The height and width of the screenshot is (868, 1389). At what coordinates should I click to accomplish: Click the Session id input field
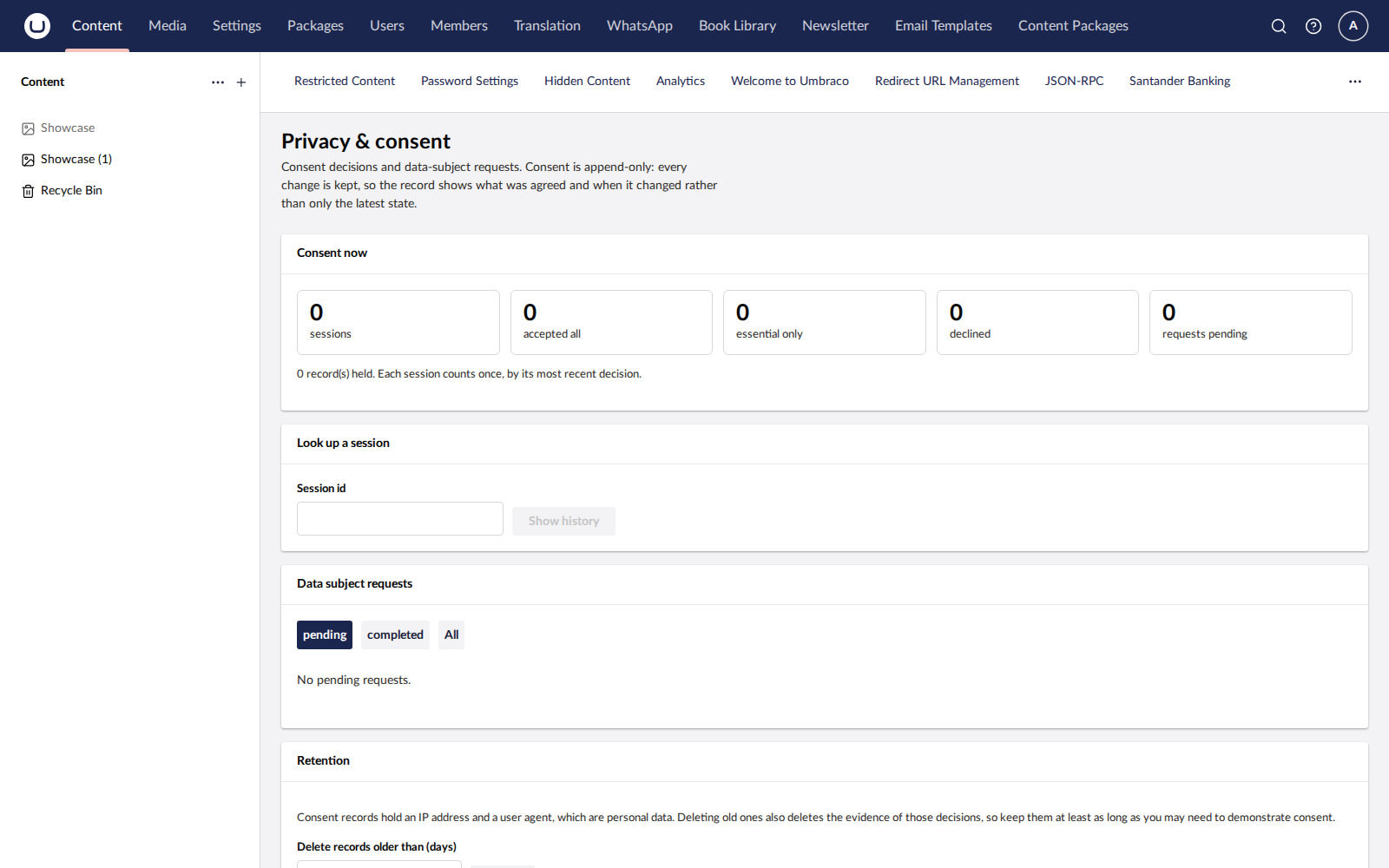[400, 519]
